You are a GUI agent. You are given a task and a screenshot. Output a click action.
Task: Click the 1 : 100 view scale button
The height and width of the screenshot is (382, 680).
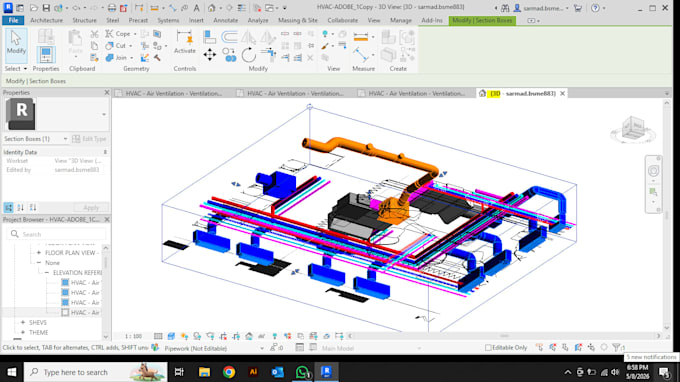coord(133,336)
